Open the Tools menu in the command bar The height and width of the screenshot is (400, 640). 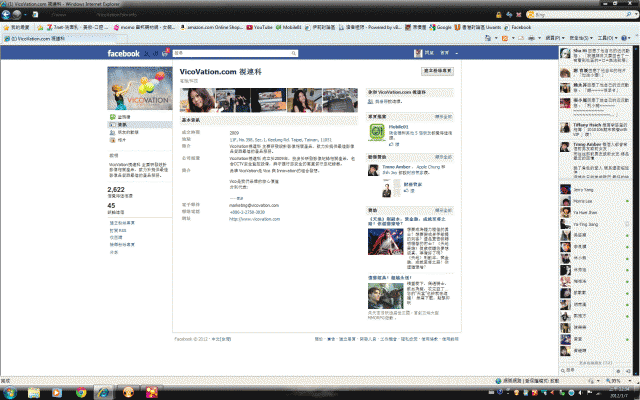[x=607, y=38]
